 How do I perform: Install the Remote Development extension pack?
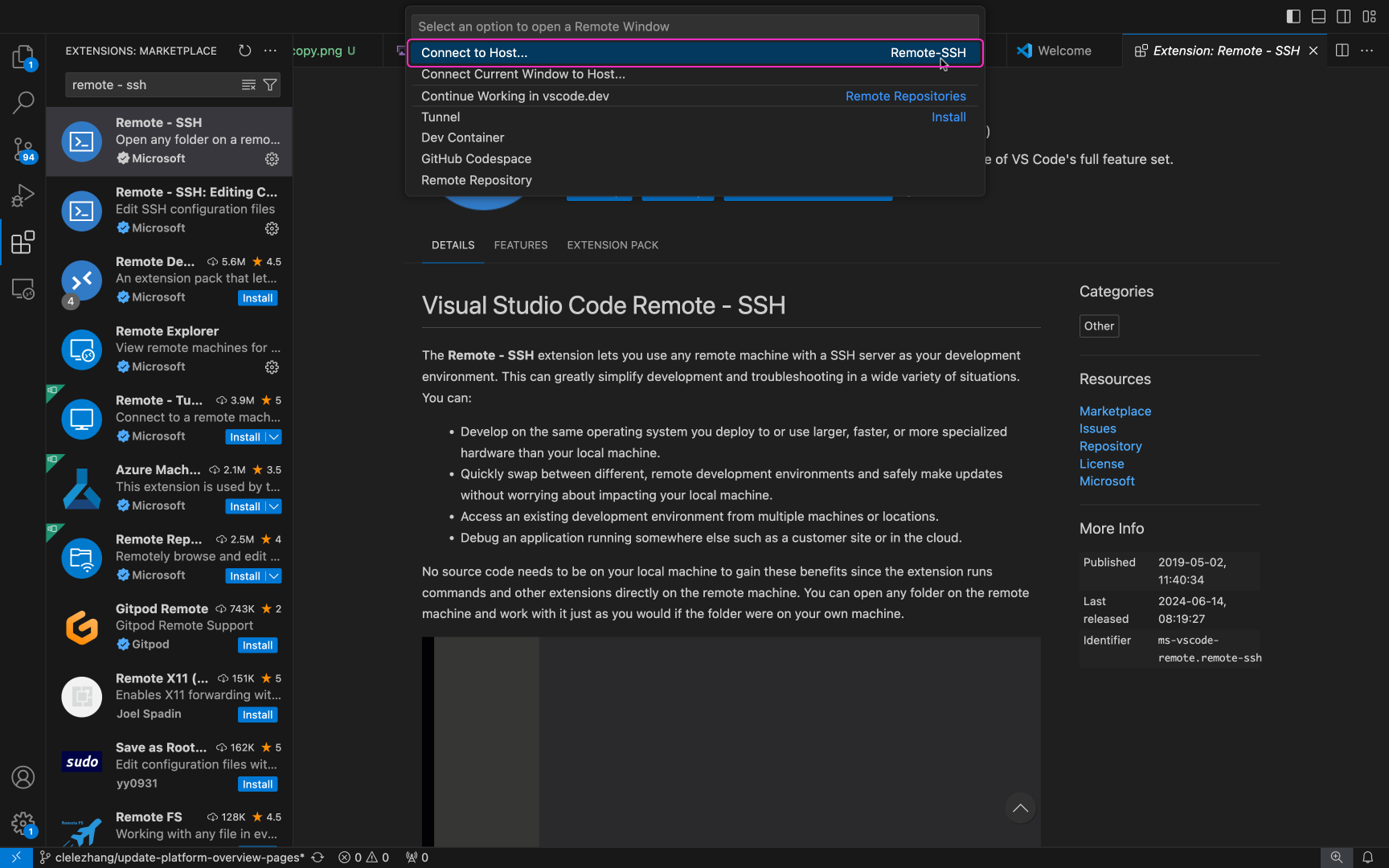coord(258,298)
